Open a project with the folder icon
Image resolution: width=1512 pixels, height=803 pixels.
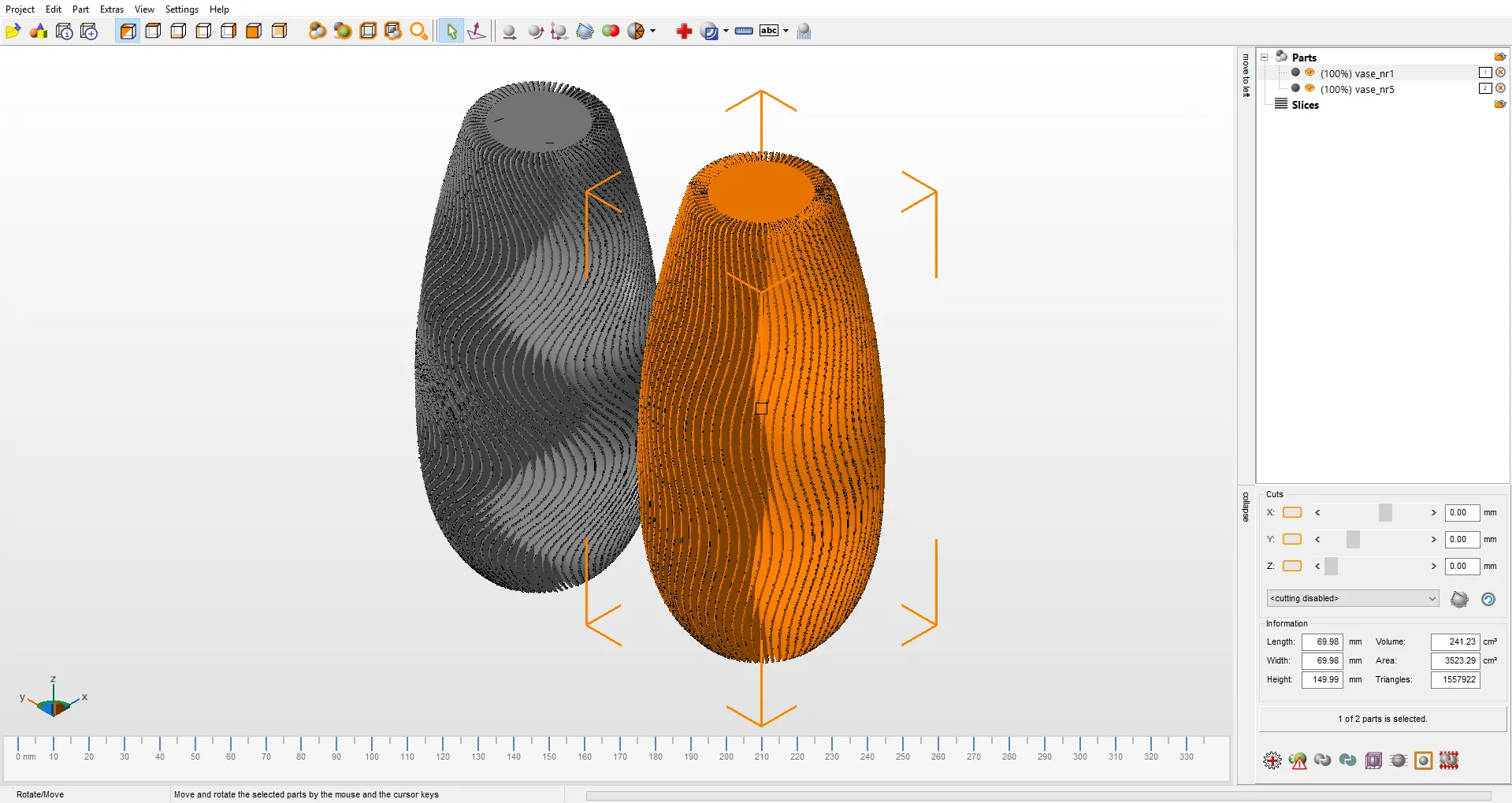pyautogui.click(x=13, y=32)
